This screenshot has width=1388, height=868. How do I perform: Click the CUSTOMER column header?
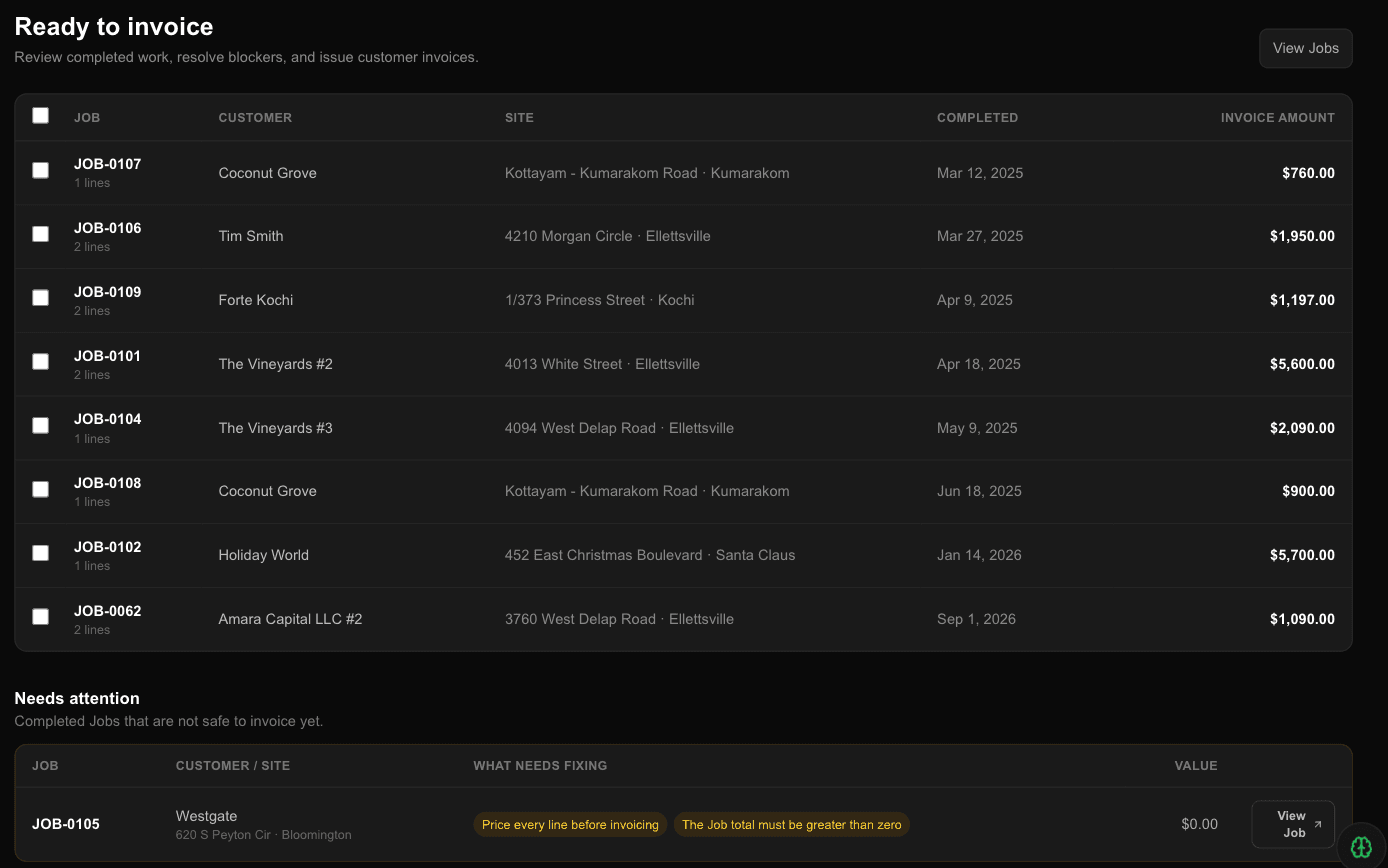click(255, 118)
